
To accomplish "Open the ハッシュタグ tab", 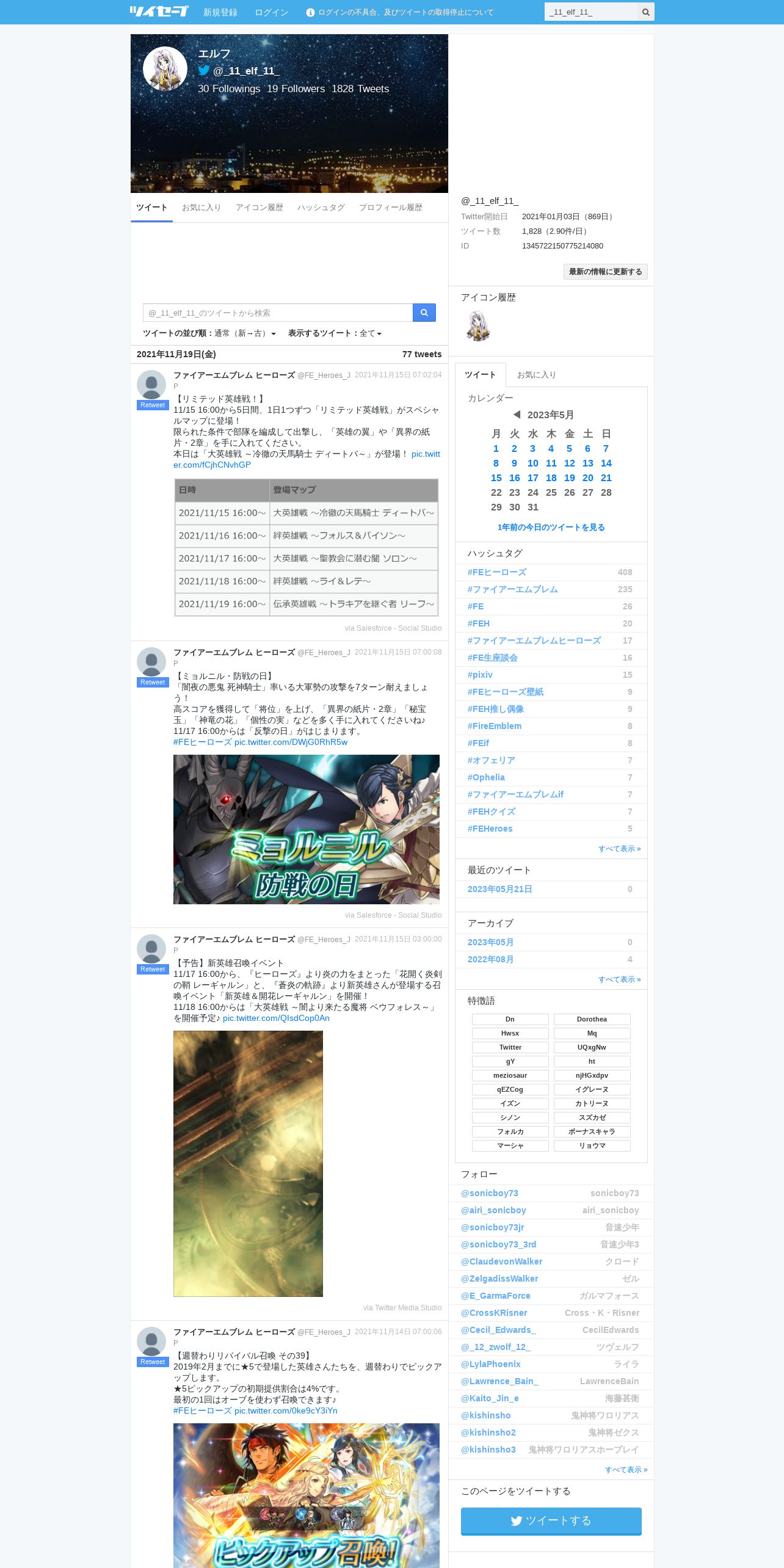I will click(x=321, y=208).
